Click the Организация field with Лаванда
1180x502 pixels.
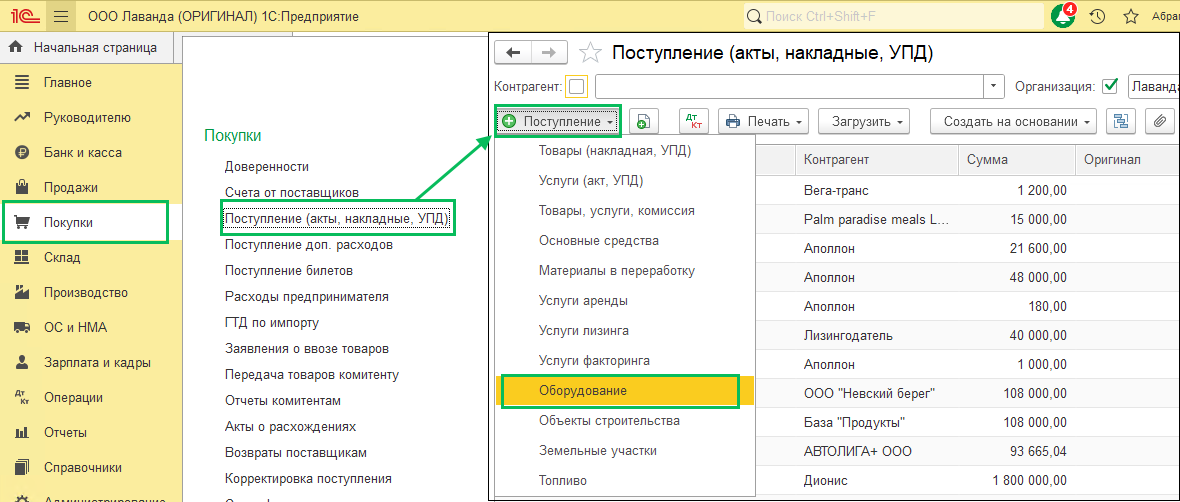click(x=1154, y=87)
